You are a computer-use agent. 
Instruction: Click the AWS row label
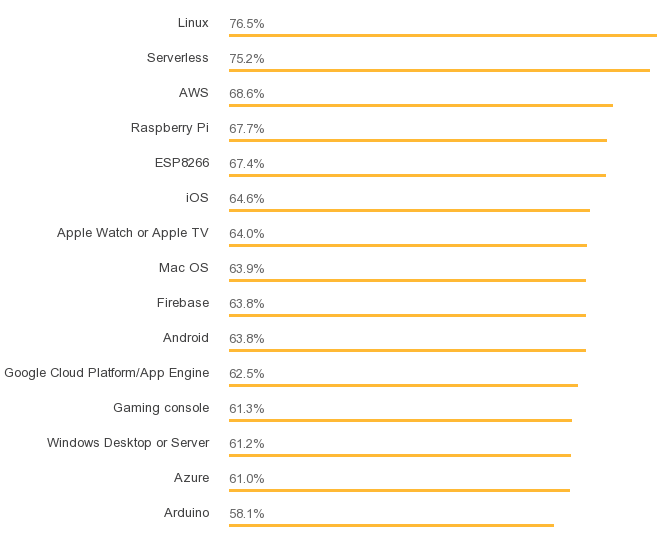click(194, 93)
